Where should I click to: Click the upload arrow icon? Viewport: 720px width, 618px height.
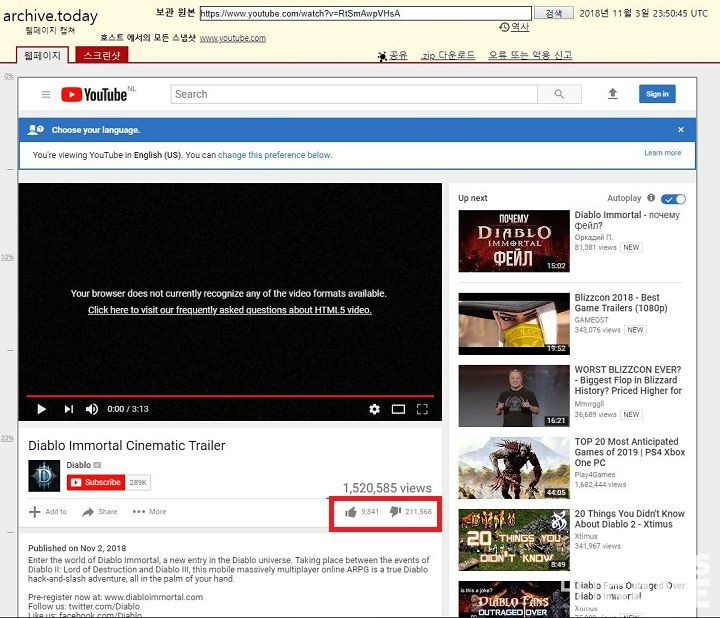(x=613, y=94)
